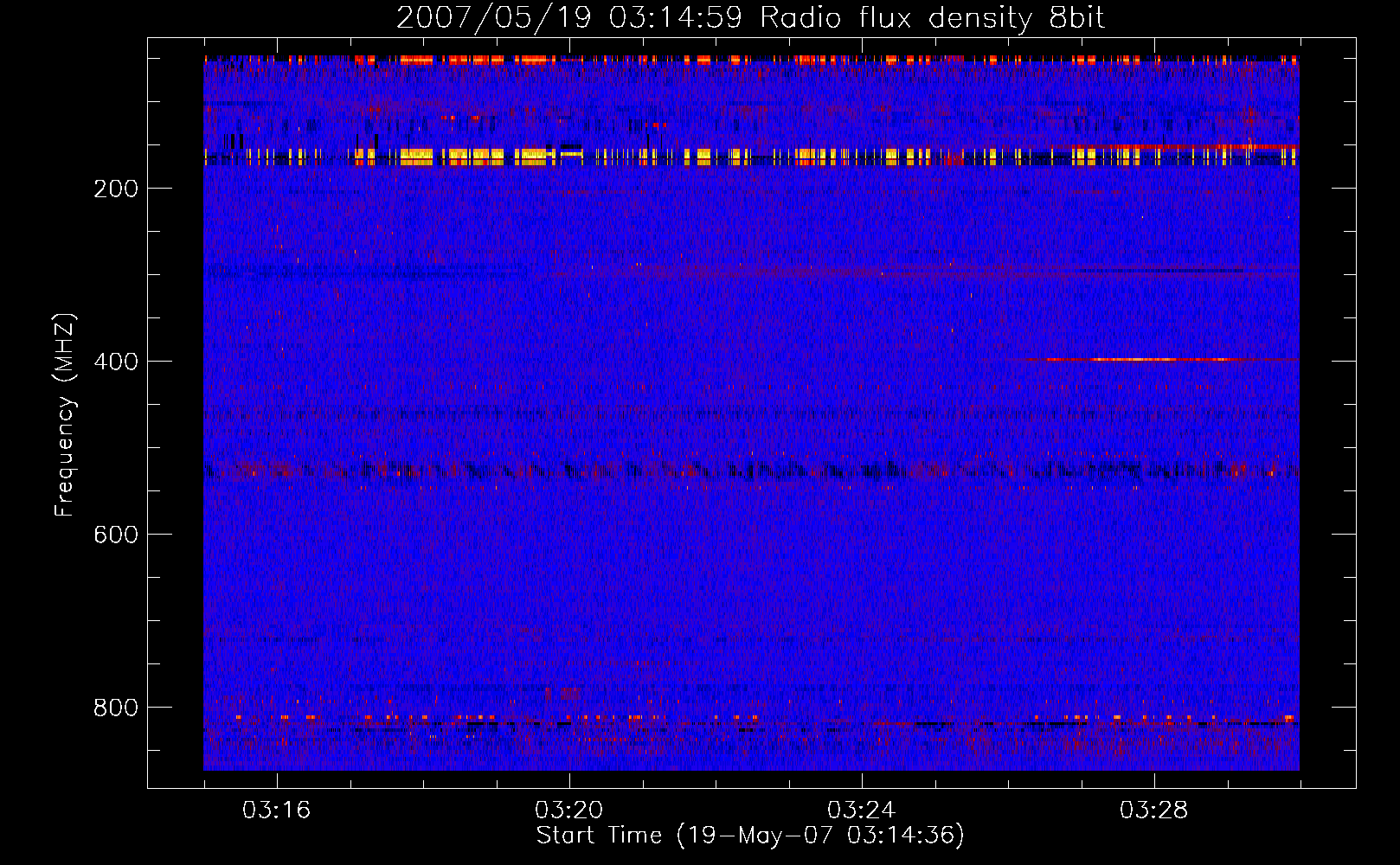Click the yellow interference band below 200 MHz tick

click(x=751, y=157)
